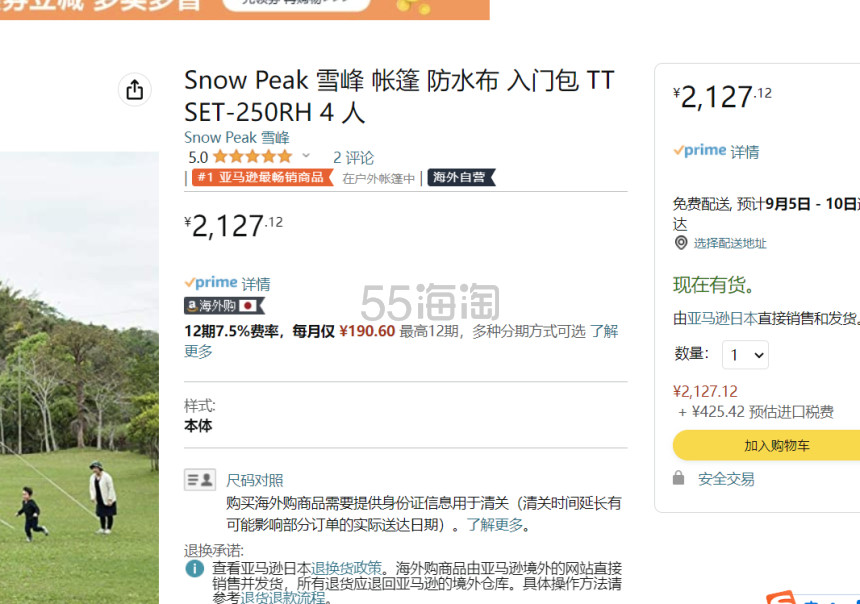Click the 尺码对照 size chart icon

pos(200,480)
